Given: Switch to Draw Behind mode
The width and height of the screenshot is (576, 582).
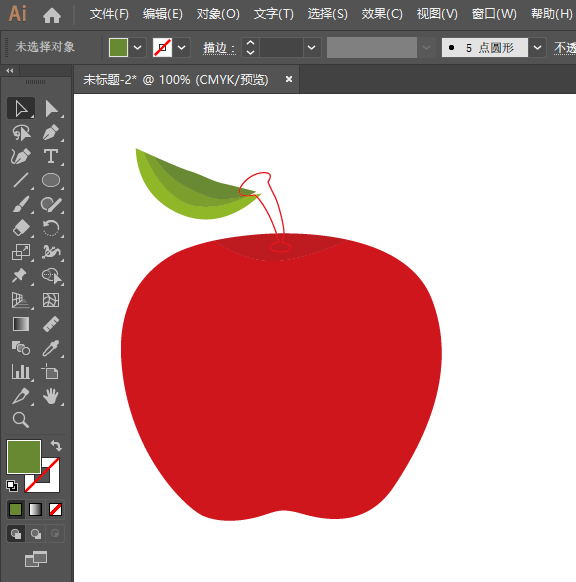Looking at the screenshot, I should 36,534.
